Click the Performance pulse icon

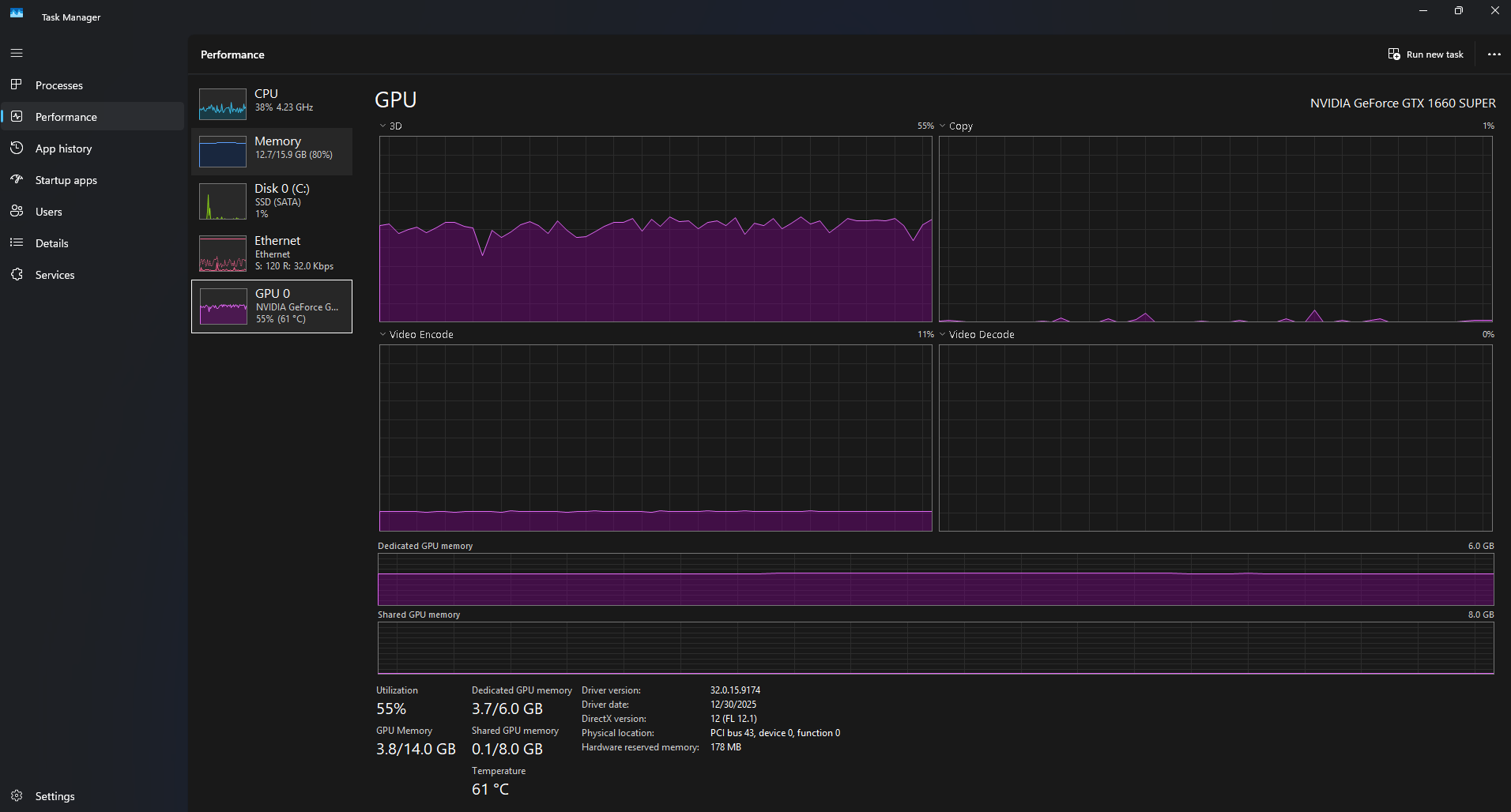[x=17, y=116]
